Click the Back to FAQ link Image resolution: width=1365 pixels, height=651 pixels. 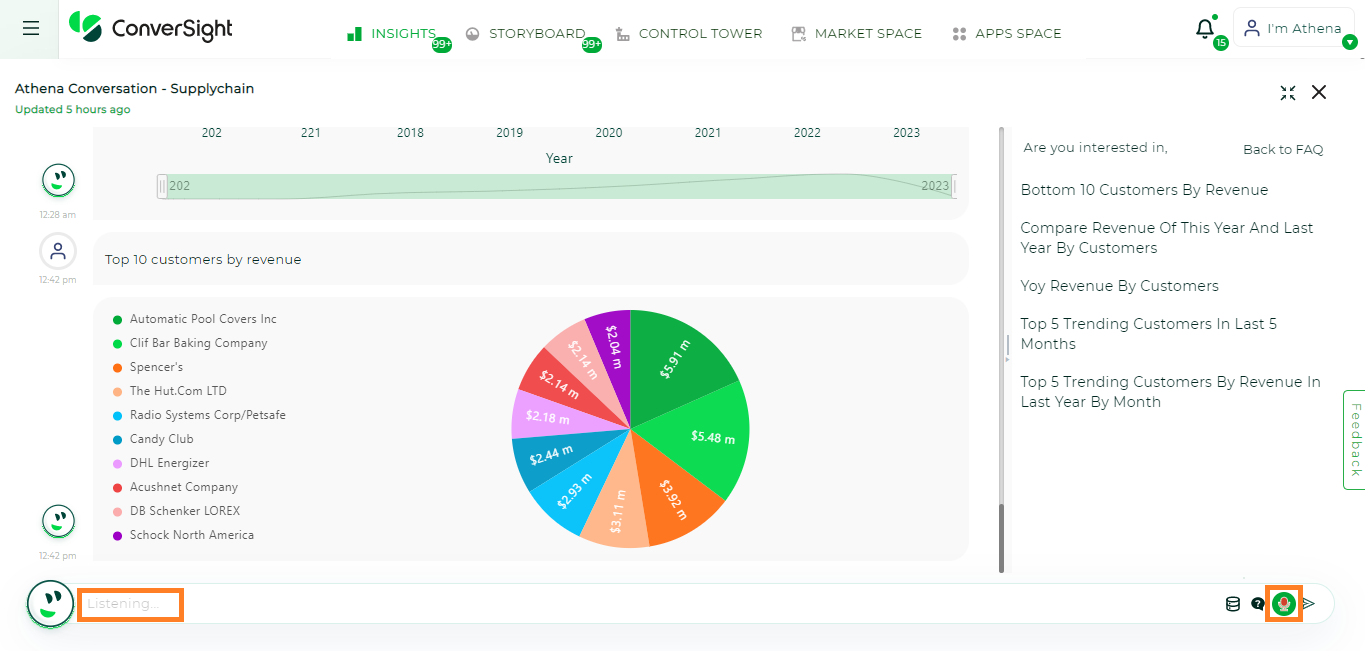(x=1282, y=149)
